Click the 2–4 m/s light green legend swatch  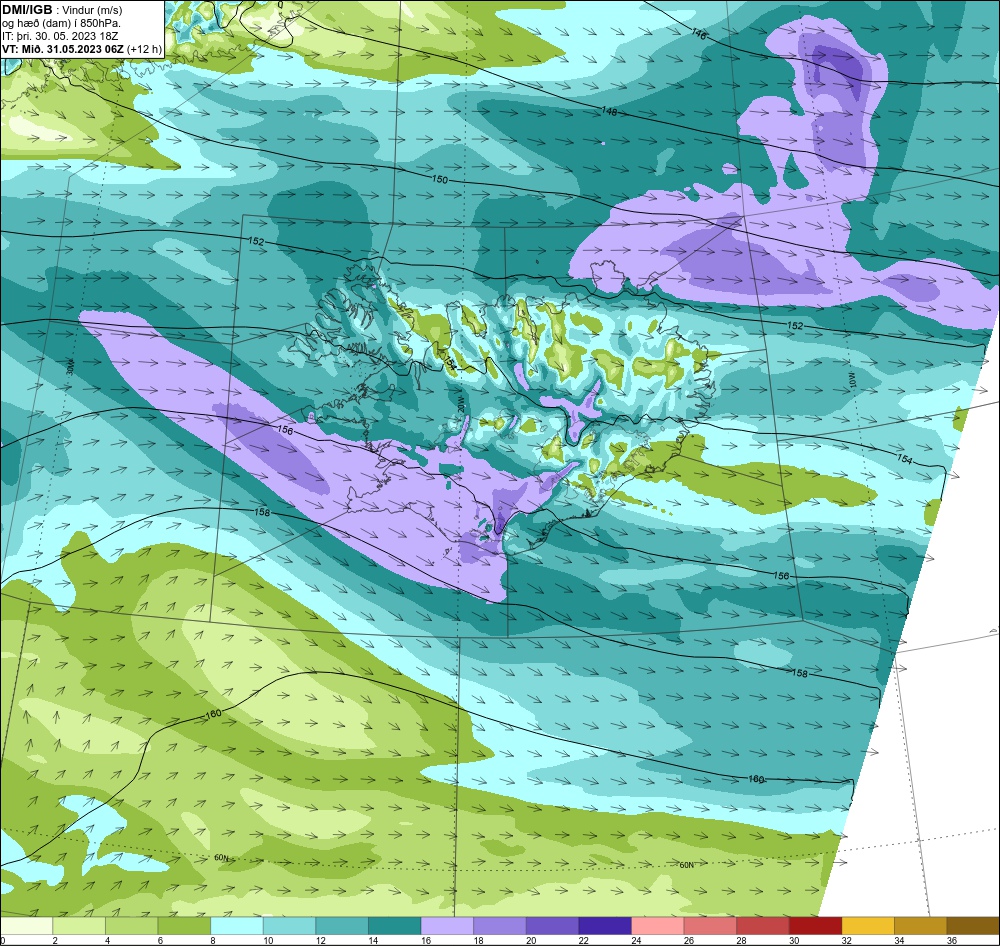[x=79, y=926]
